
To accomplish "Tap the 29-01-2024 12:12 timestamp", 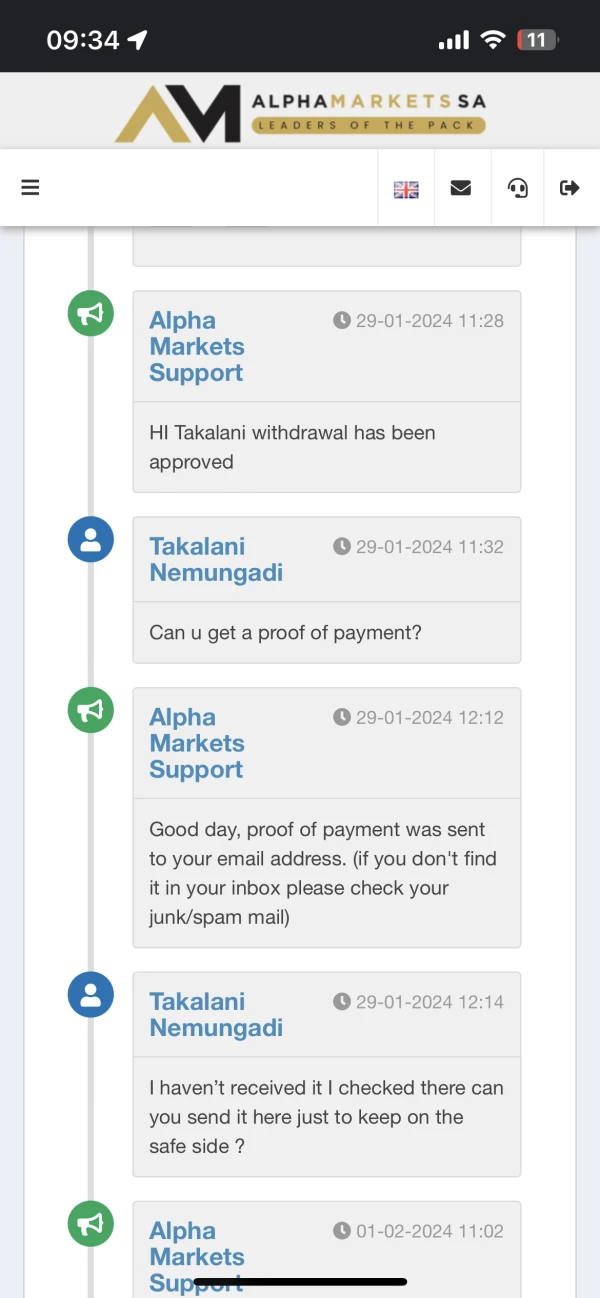I will pyautogui.click(x=419, y=718).
